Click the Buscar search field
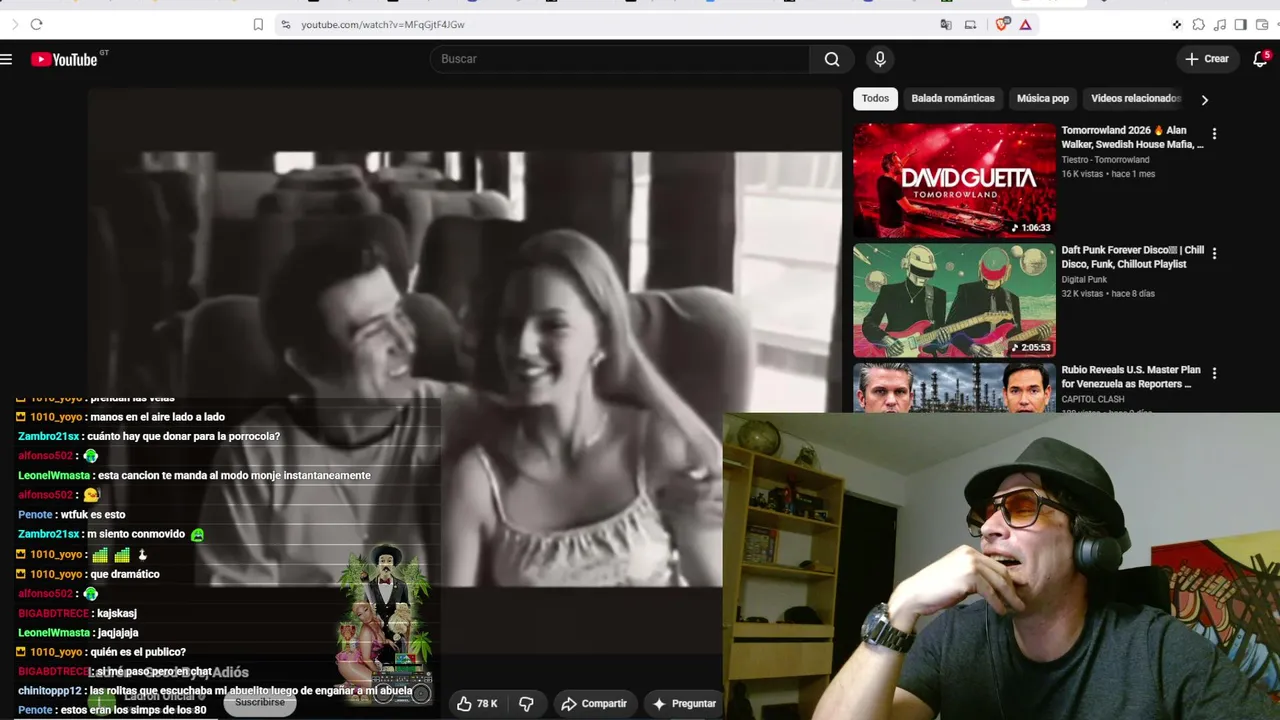This screenshot has width=1280, height=720. pos(620,59)
